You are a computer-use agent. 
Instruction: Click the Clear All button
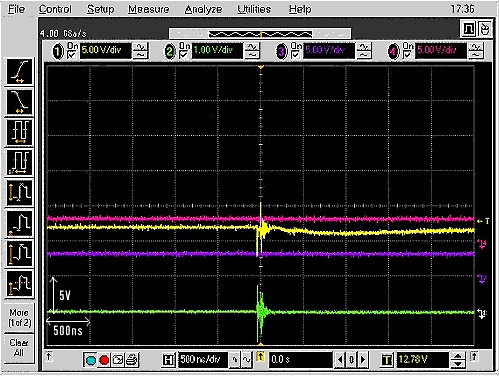[20, 348]
